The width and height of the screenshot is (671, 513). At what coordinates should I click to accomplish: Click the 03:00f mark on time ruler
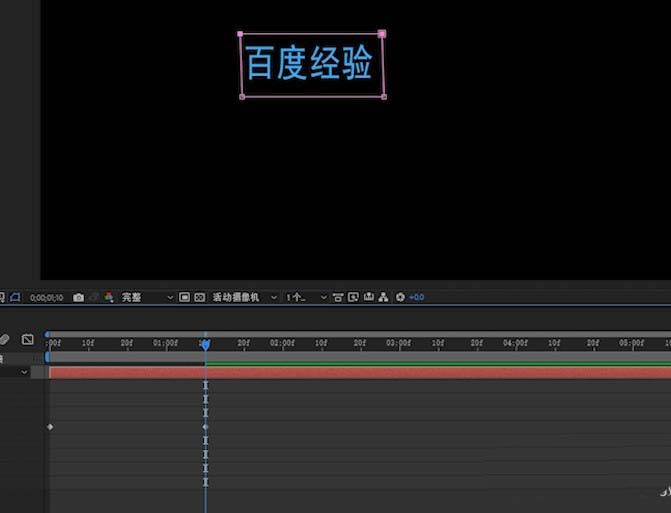coord(398,343)
